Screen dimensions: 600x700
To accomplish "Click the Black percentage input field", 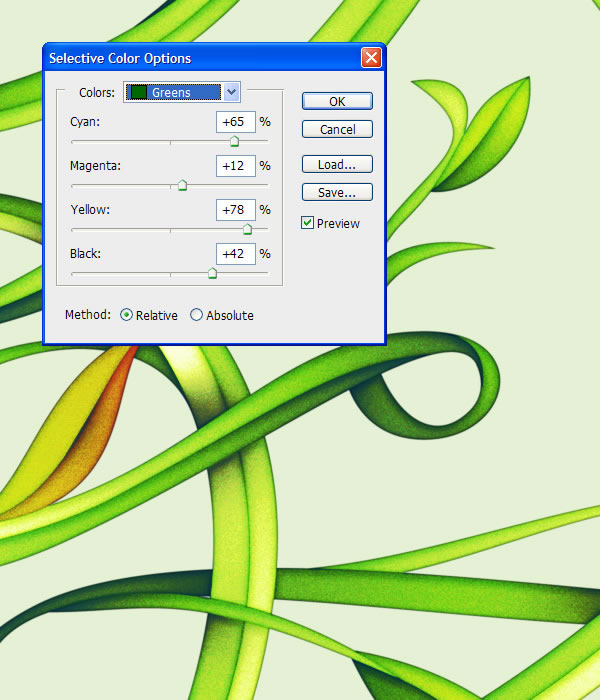I will pyautogui.click(x=236, y=254).
